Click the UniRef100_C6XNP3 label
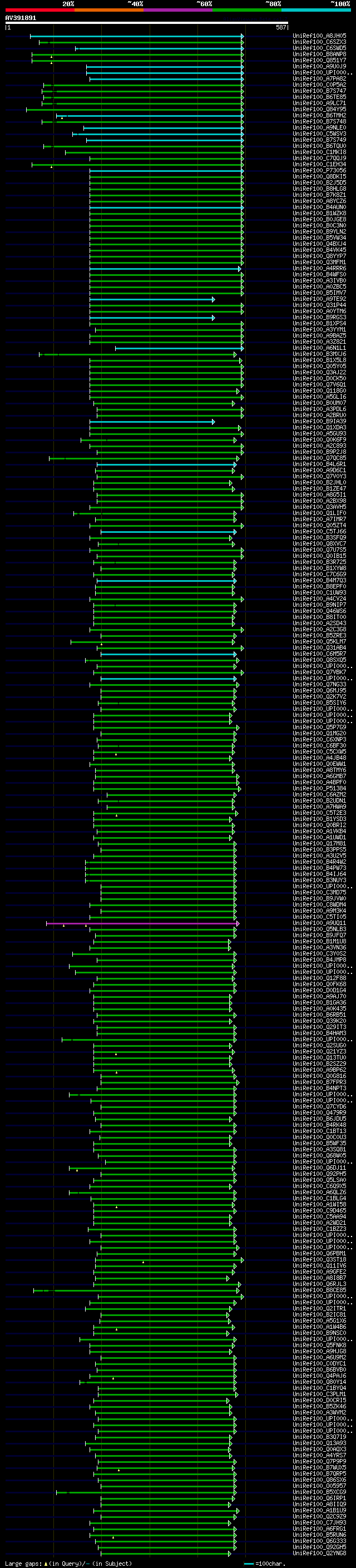Viewport: 356px width, 1568px height. tap(319, 740)
